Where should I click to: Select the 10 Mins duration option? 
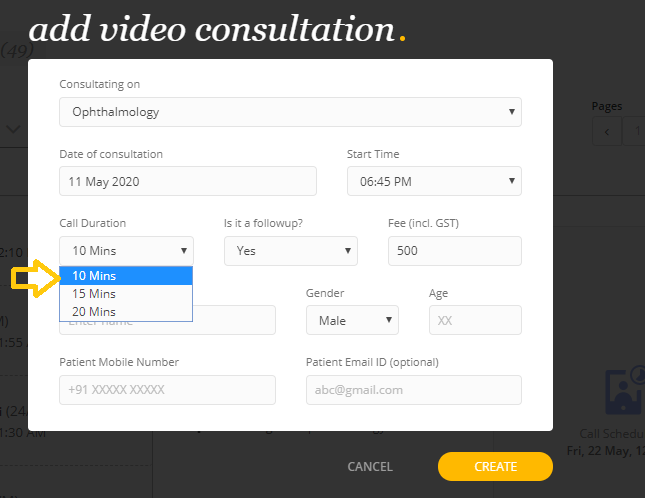pyautogui.click(x=126, y=276)
